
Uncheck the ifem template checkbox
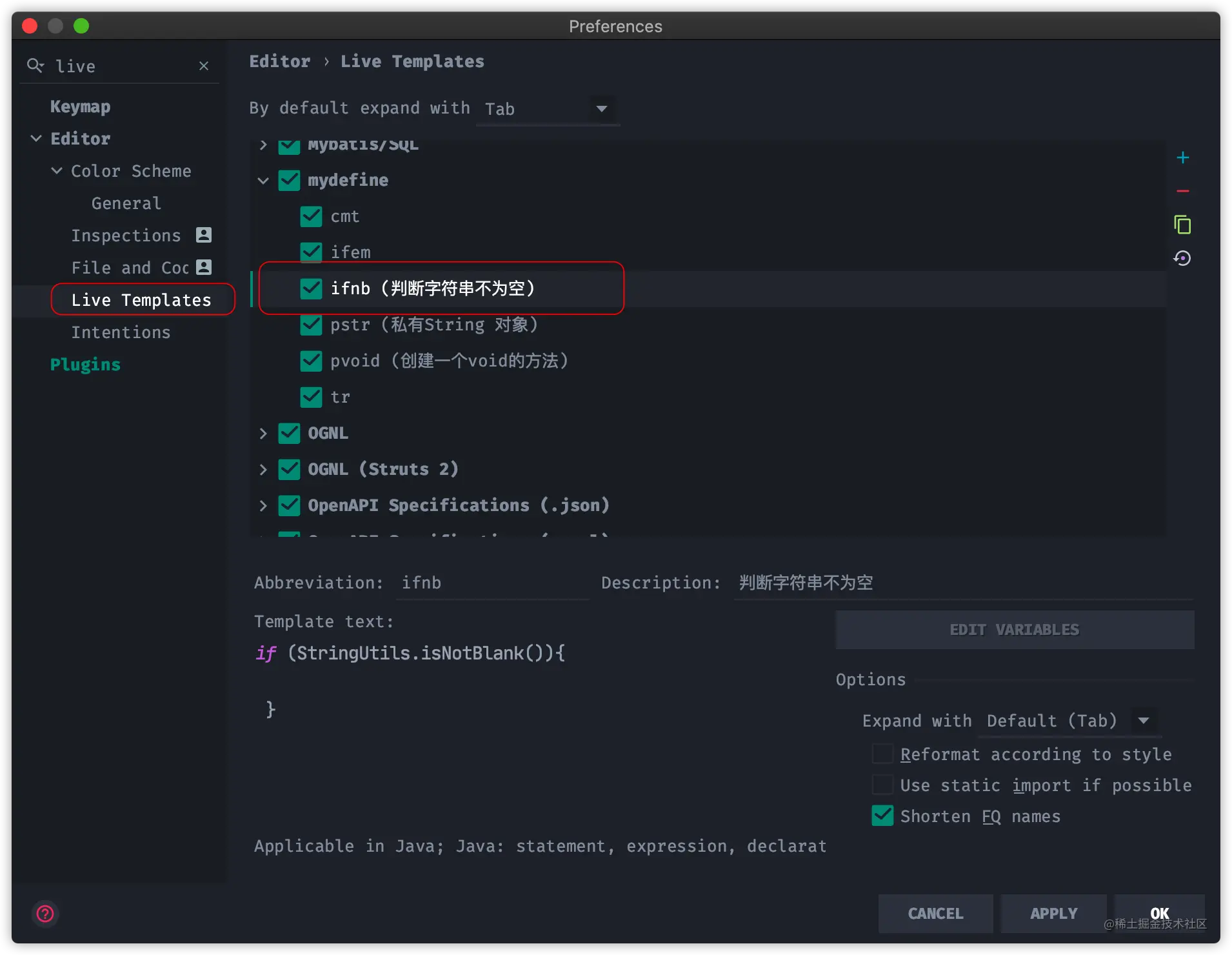(x=311, y=252)
